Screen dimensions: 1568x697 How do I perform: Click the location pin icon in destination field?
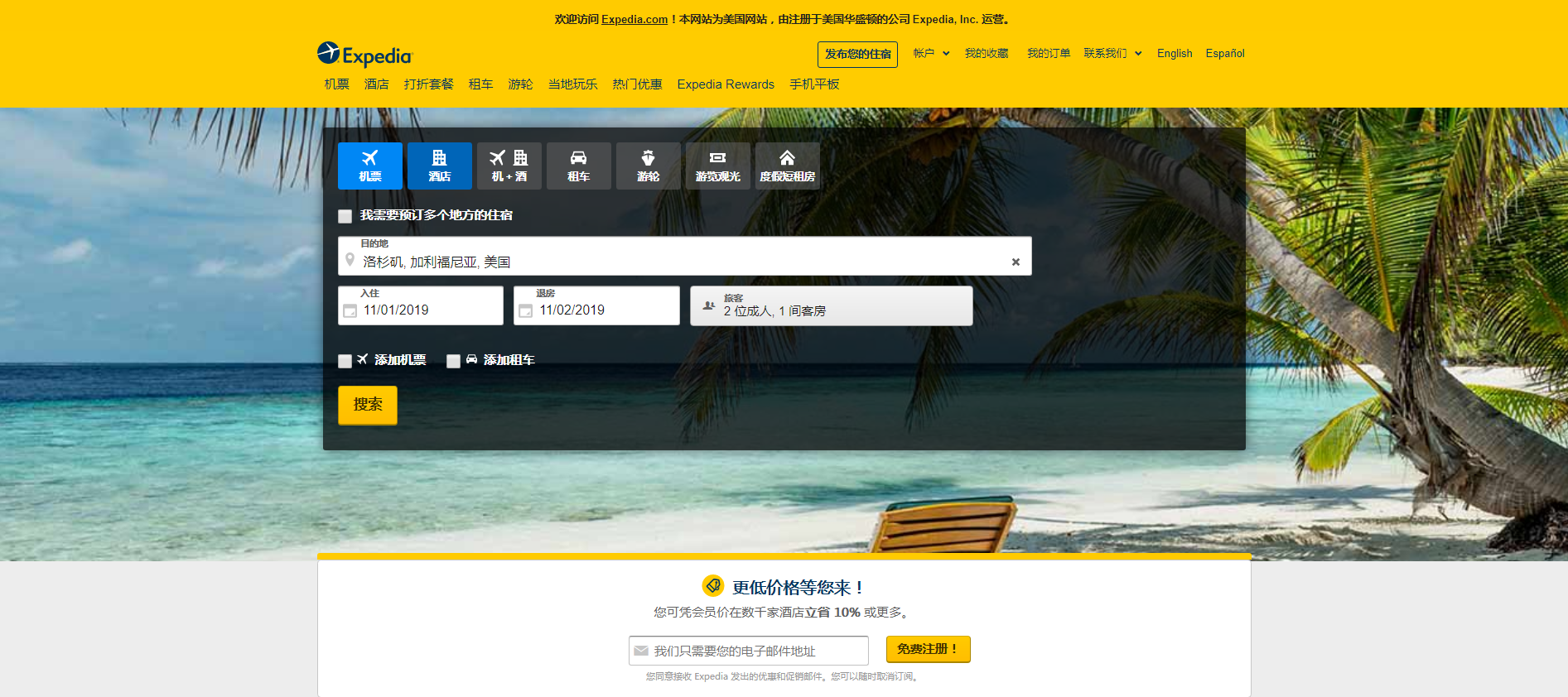(350, 260)
